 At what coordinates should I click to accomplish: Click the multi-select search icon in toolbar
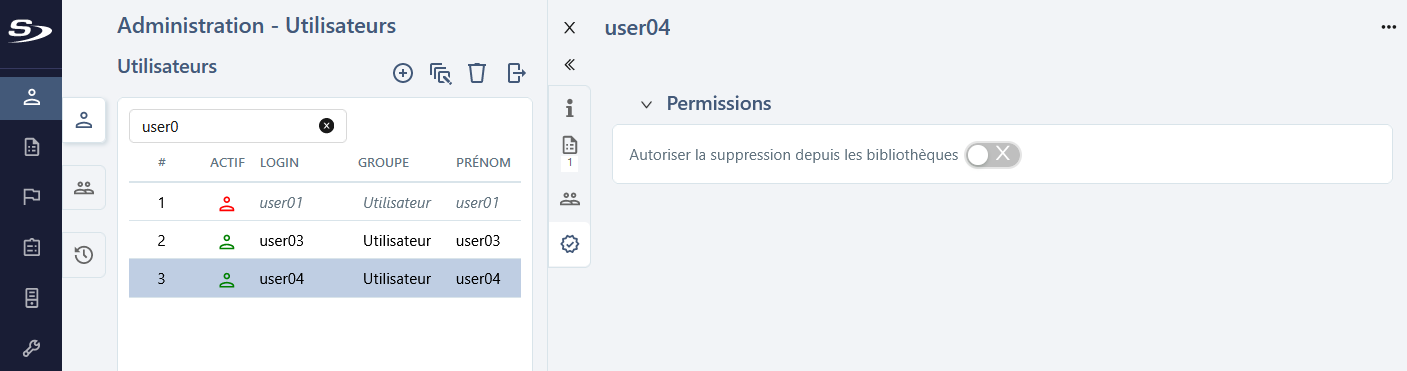pos(441,73)
